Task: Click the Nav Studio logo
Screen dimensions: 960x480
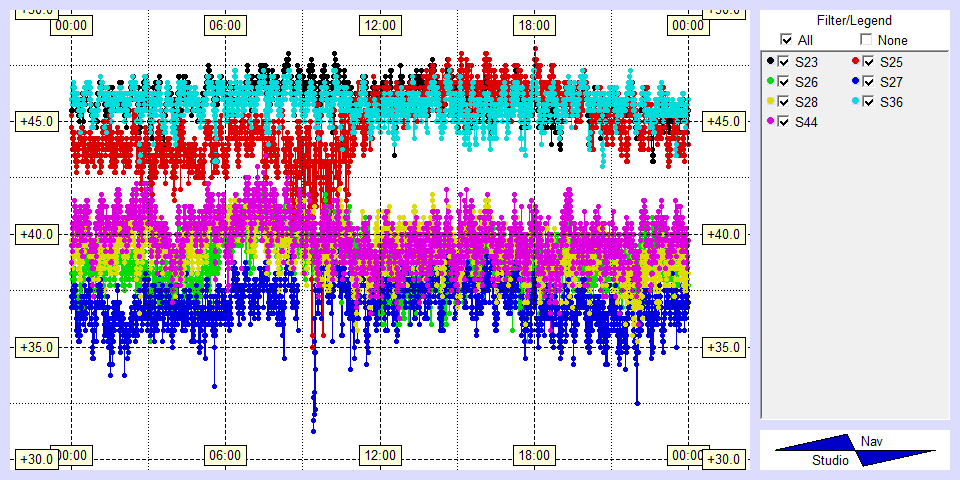Action: (x=855, y=450)
